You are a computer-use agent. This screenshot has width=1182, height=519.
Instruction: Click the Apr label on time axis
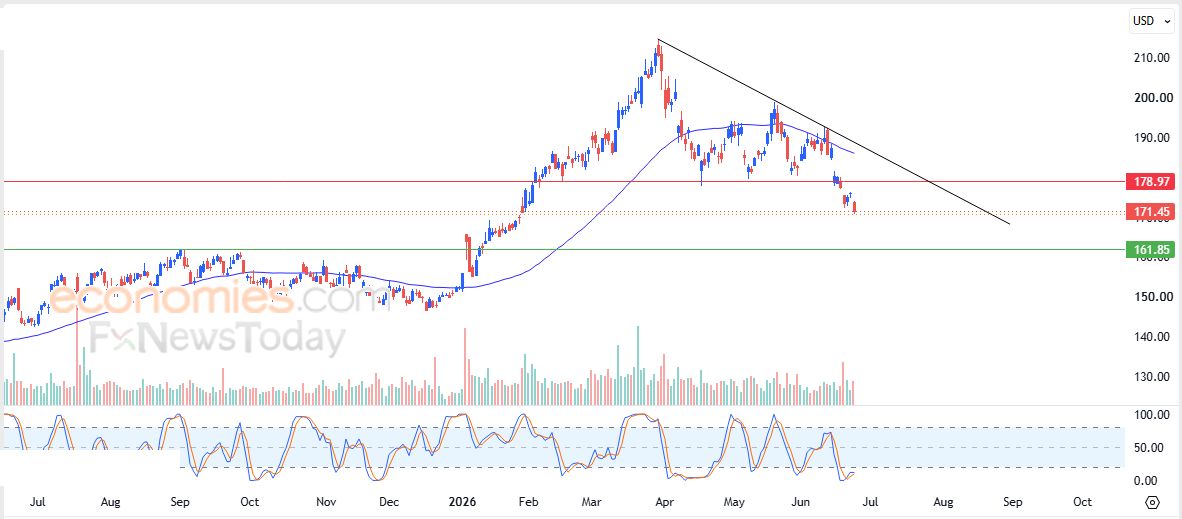(664, 502)
